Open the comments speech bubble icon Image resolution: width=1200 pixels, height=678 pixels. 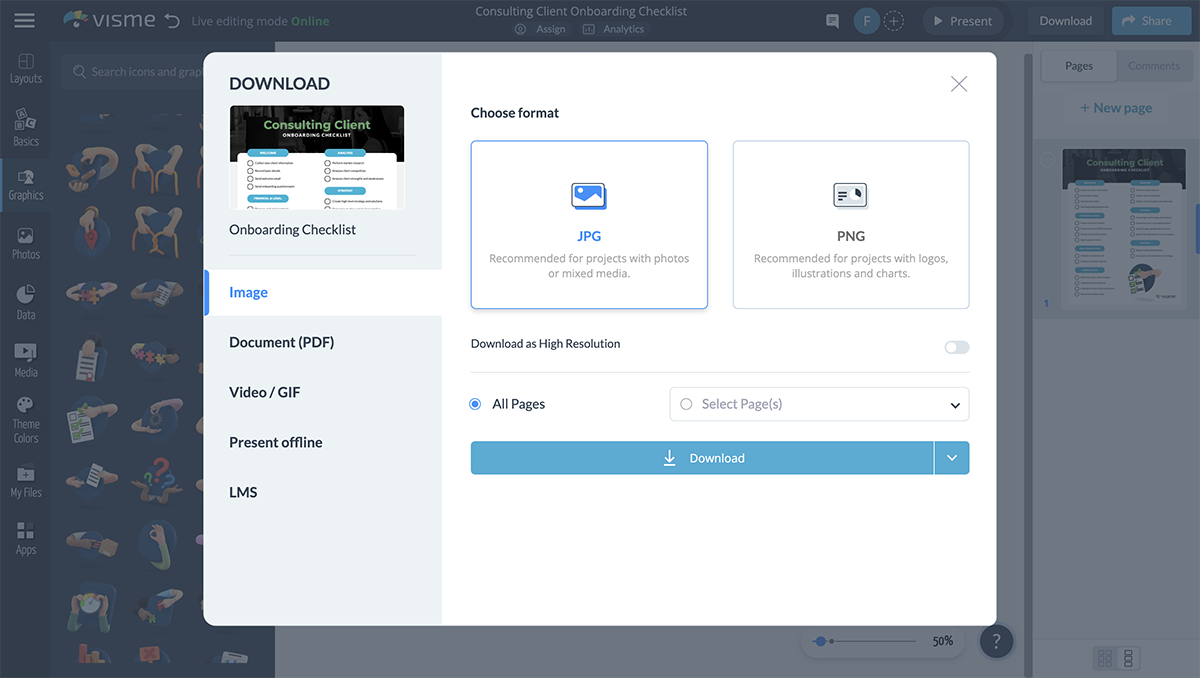click(x=832, y=21)
